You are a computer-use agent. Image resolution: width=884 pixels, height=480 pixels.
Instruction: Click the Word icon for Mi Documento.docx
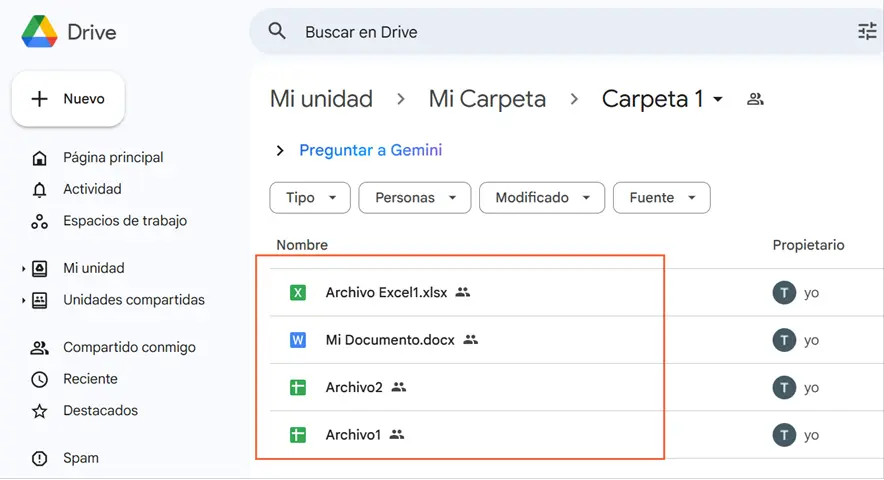pos(298,340)
